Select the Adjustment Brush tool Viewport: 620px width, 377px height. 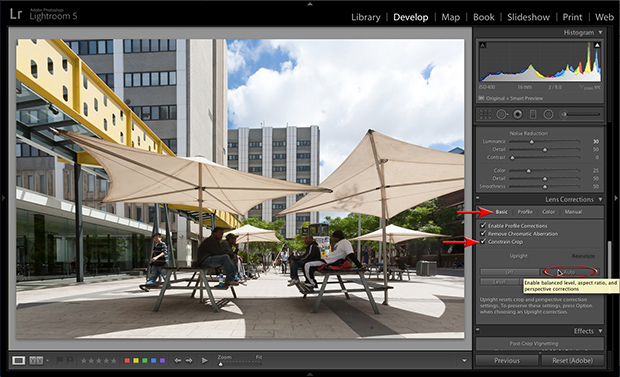pyautogui.click(x=580, y=114)
